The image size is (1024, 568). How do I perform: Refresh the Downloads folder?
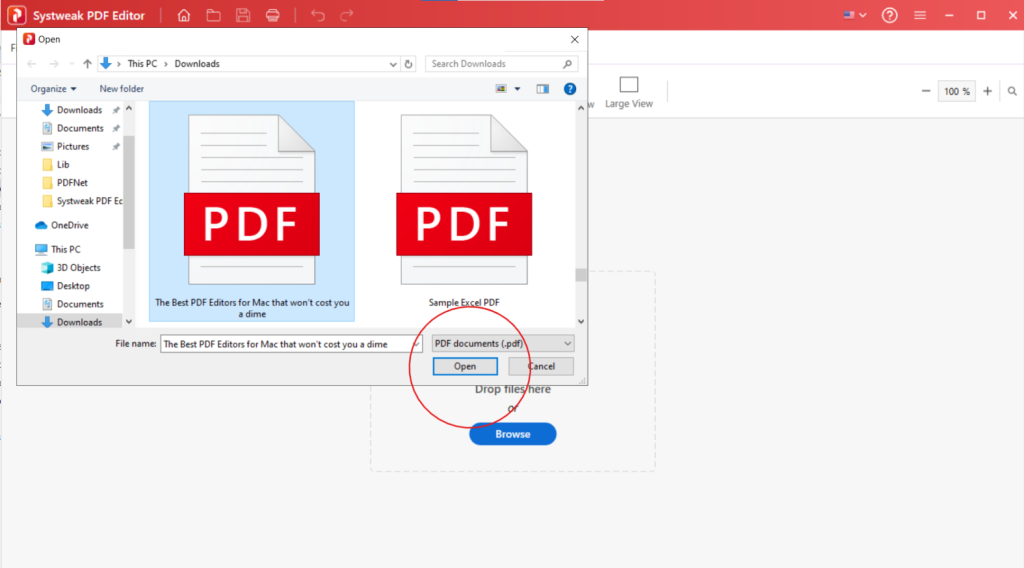408,64
